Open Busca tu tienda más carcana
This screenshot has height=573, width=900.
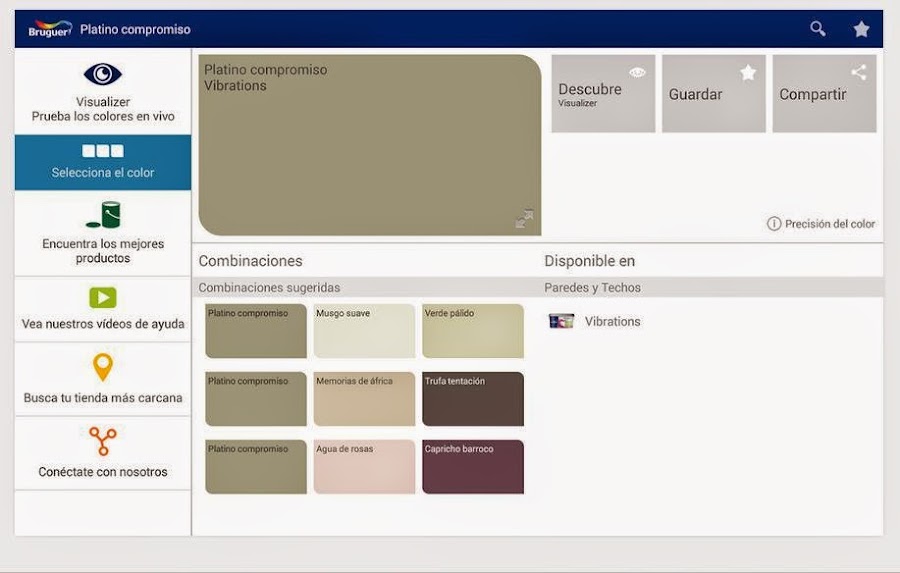(103, 380)
